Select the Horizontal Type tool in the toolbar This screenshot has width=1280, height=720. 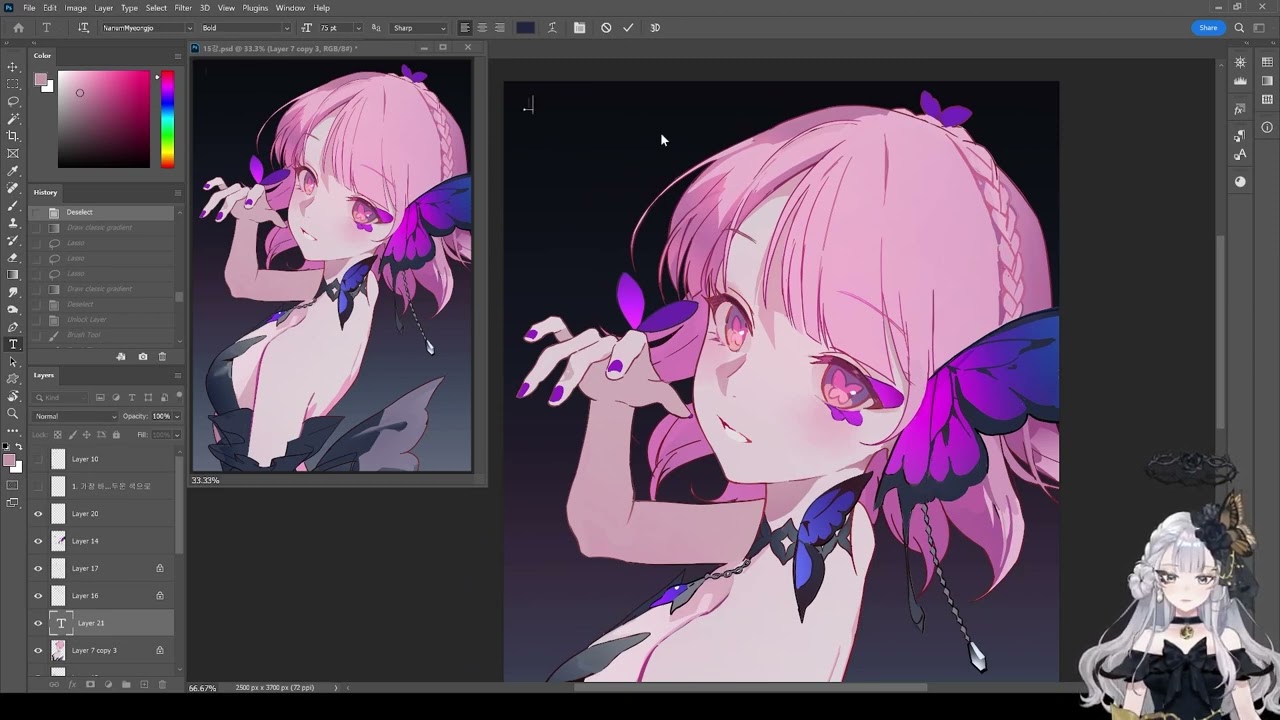[x=13, y=344]
